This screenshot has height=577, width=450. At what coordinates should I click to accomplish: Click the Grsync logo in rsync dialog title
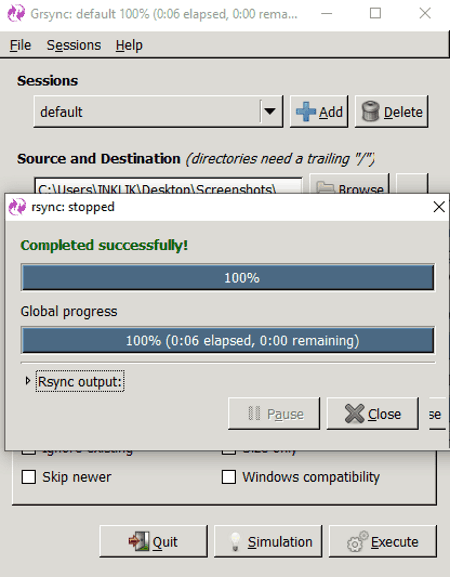click(17, 207)
